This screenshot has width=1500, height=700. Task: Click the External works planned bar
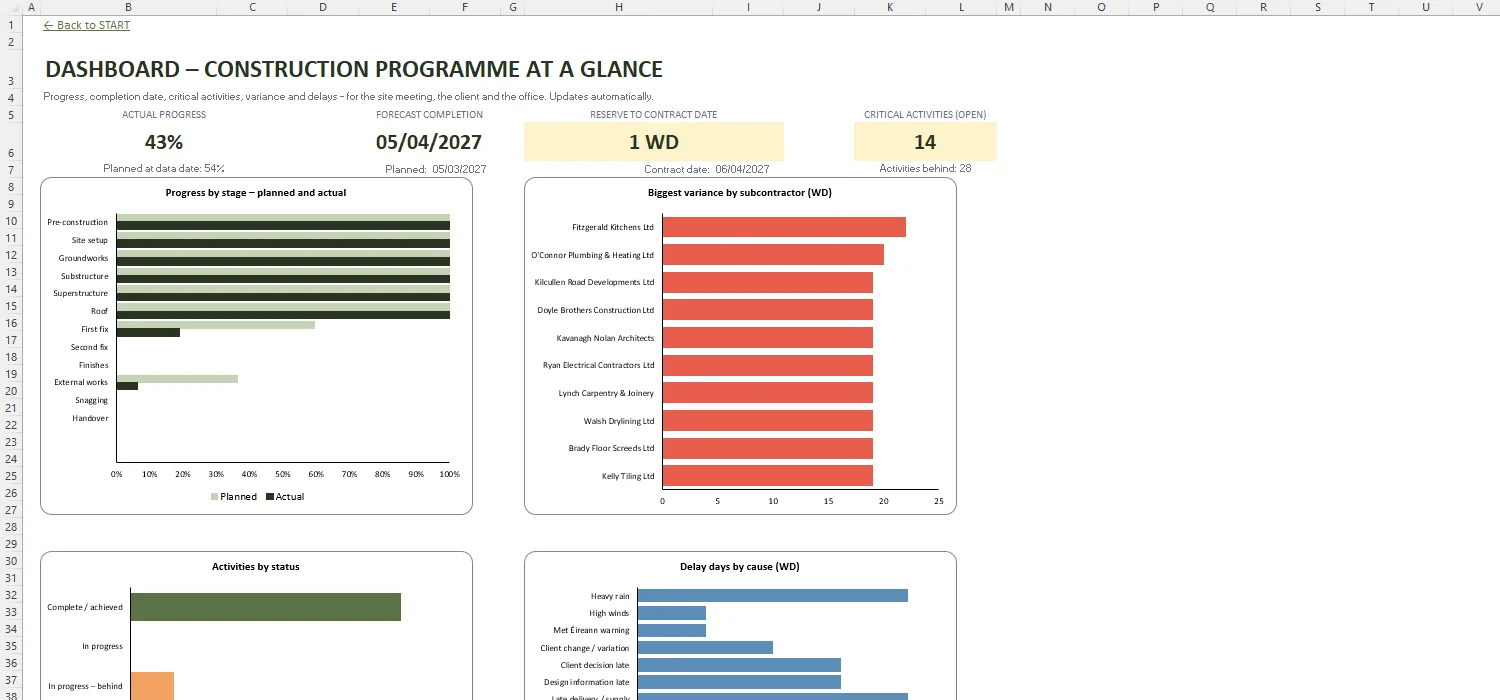[x=177, y=379]
